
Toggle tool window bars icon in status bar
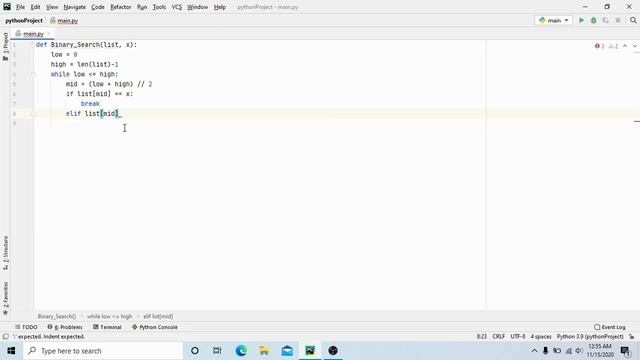[5, 337]
